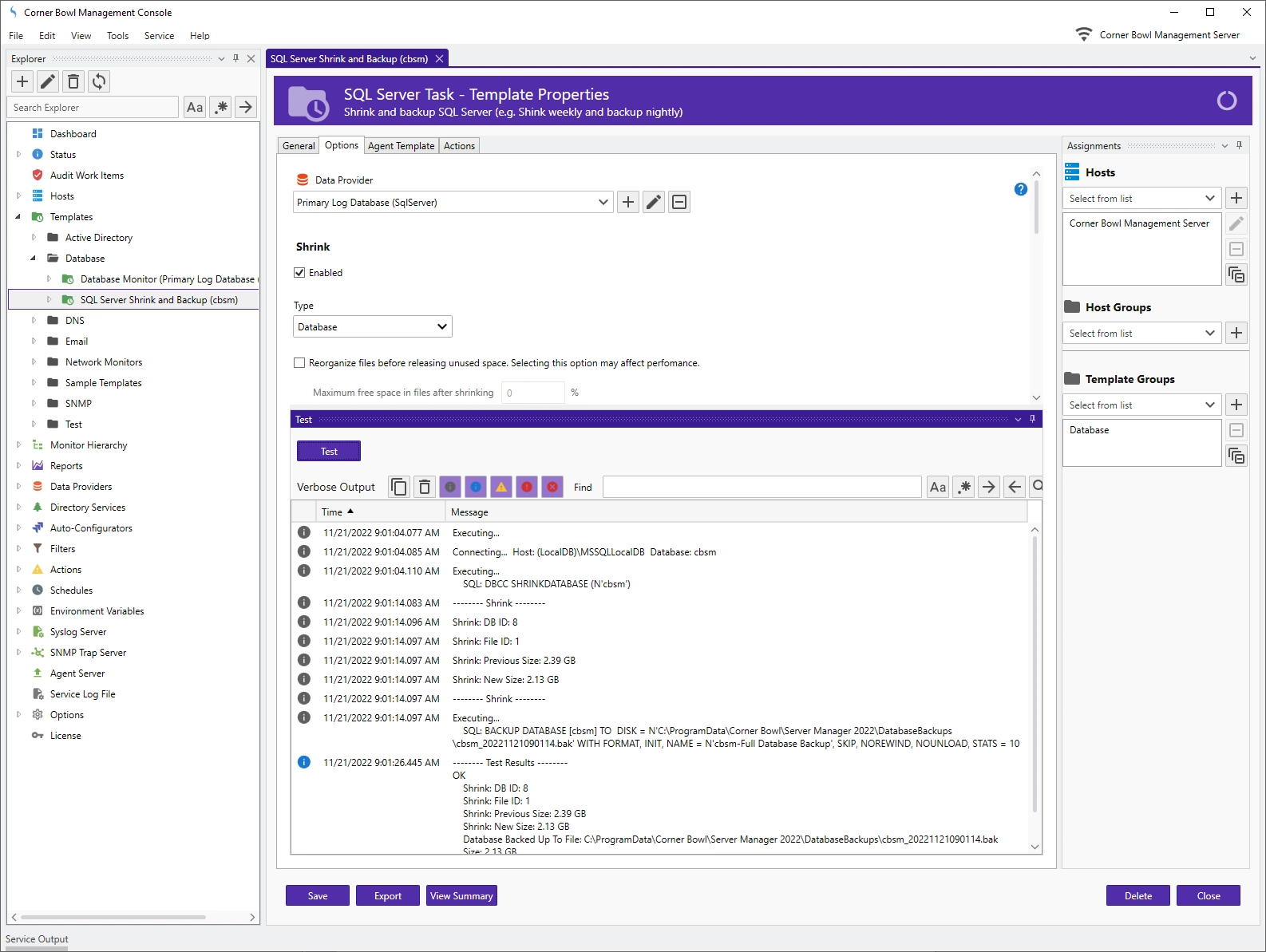Screen dimensions: 1266x952
Task: Click the Explorer refresh icon
Action: [99, 81]
